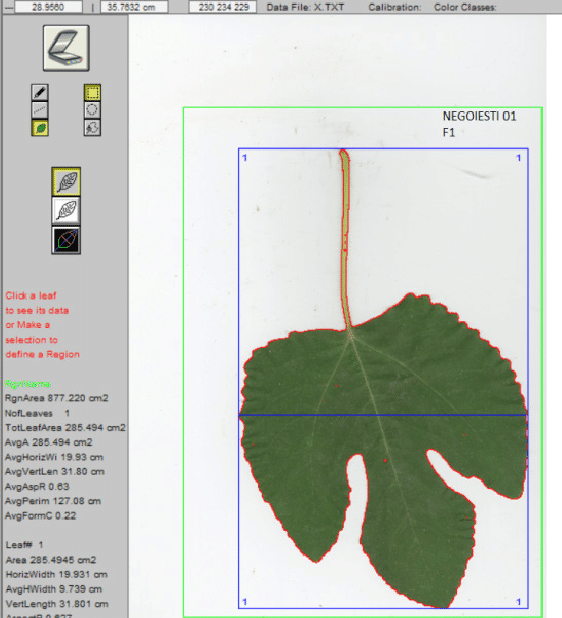The height and width of the screenshot is (618, 562).
Task: Choose the circular region selection tool
Action: pyautogui.click(x=92, y=110)
